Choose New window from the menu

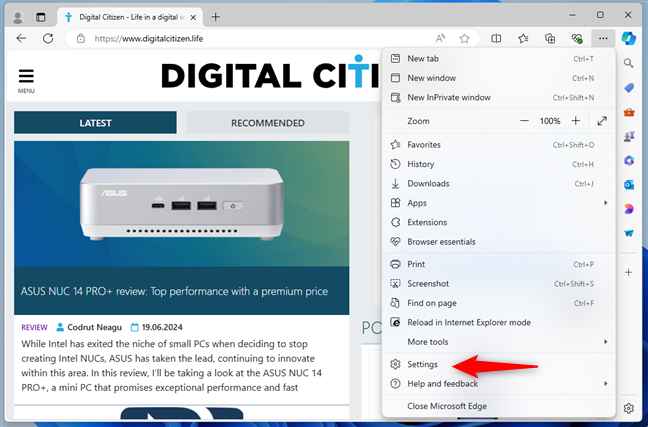click(x=498, y=78)
